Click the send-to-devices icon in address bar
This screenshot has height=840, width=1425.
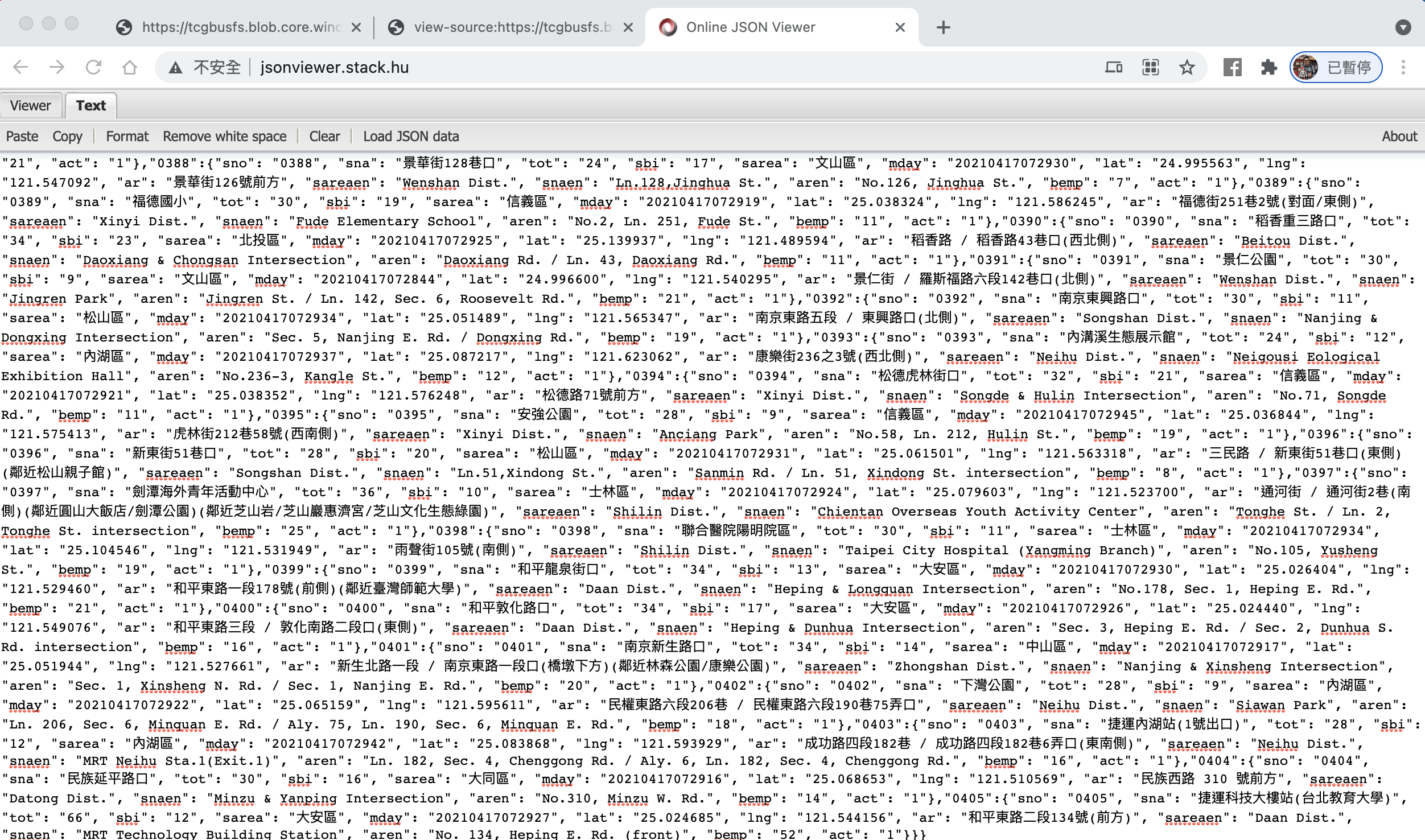tap(1114, 68)
